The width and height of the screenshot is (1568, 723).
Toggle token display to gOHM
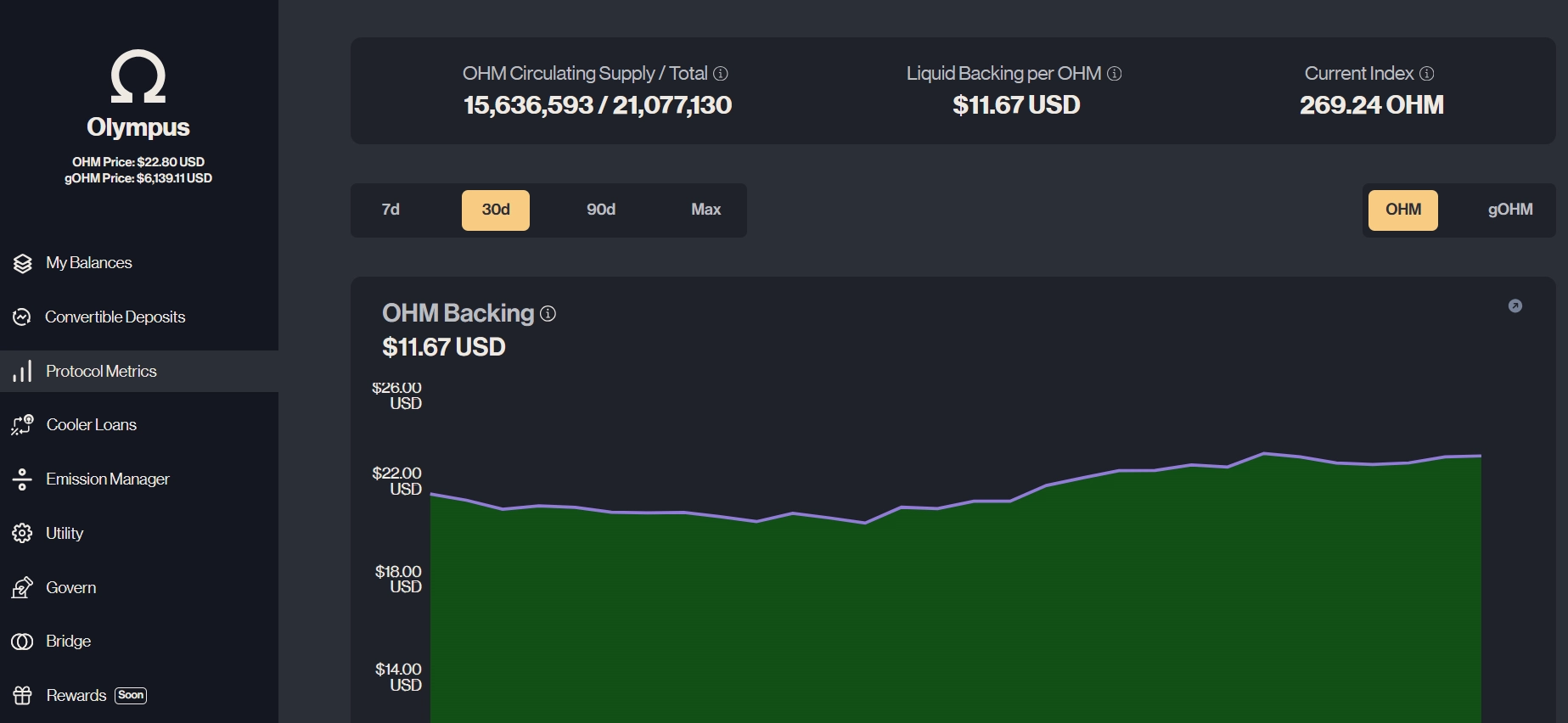click(x=1509, y=210)
